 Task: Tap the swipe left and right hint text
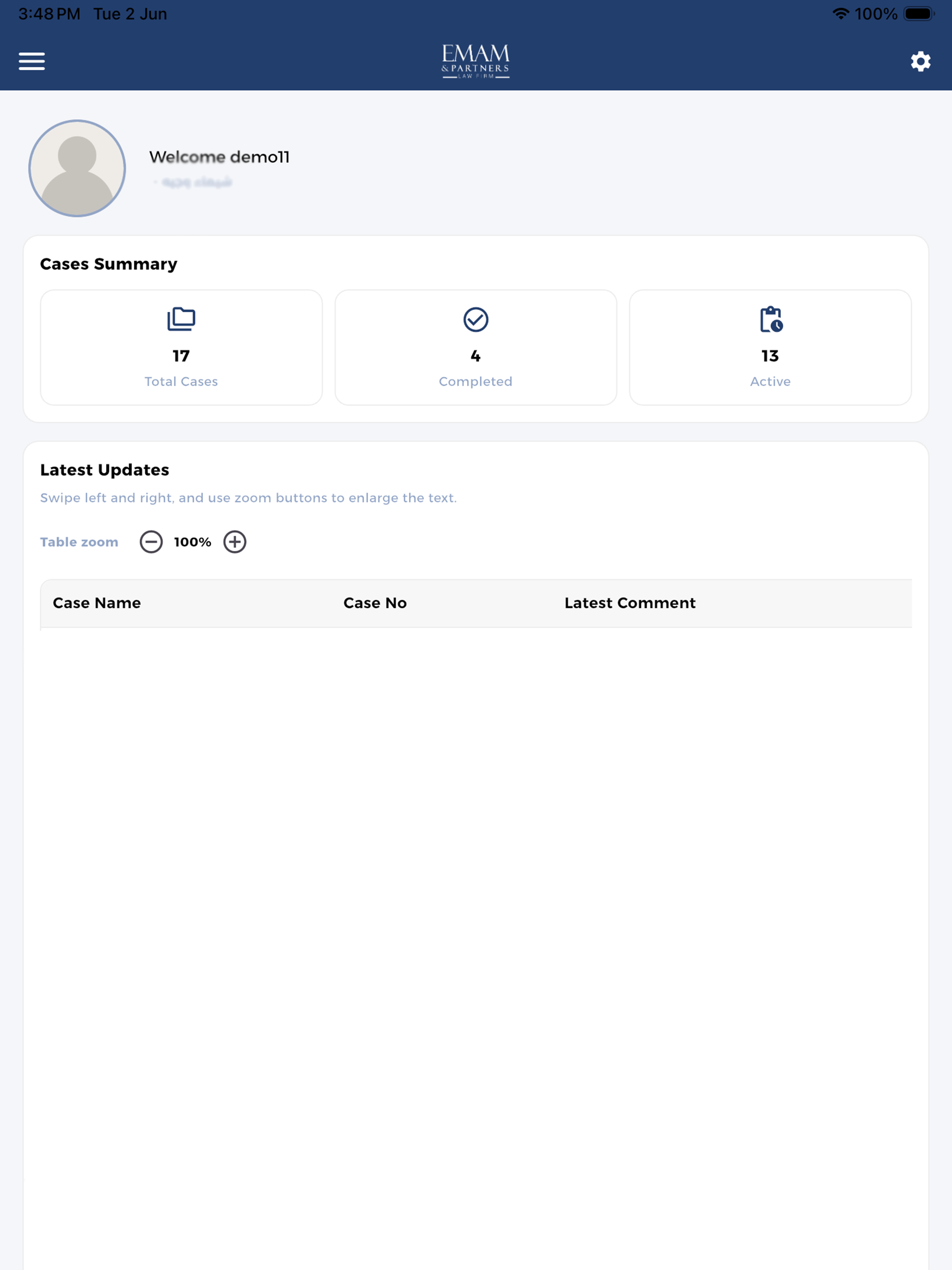click(x=249, y=498)
